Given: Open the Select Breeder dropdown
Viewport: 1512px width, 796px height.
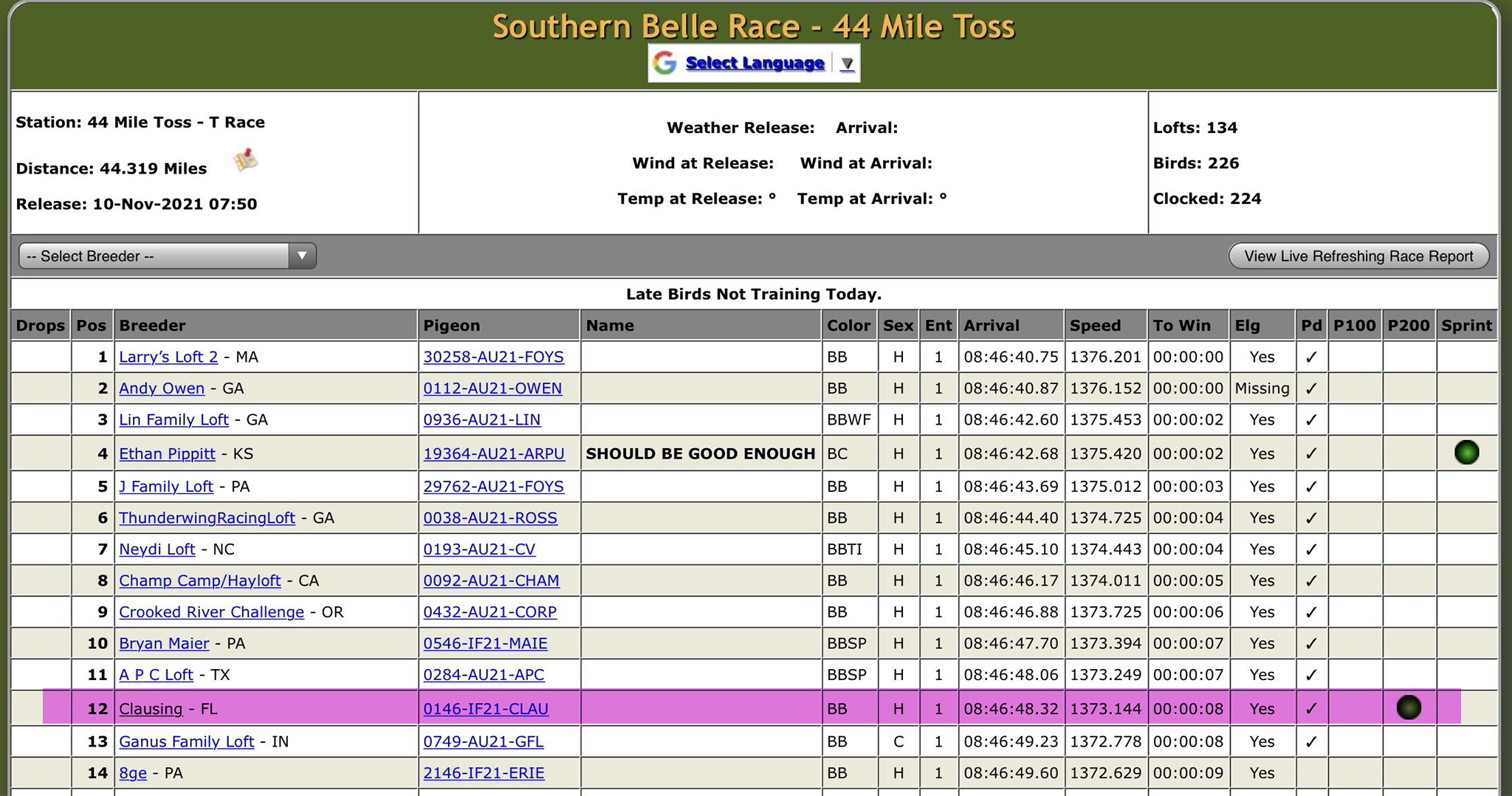Looking at the screenshot, I should click(167, 256).
